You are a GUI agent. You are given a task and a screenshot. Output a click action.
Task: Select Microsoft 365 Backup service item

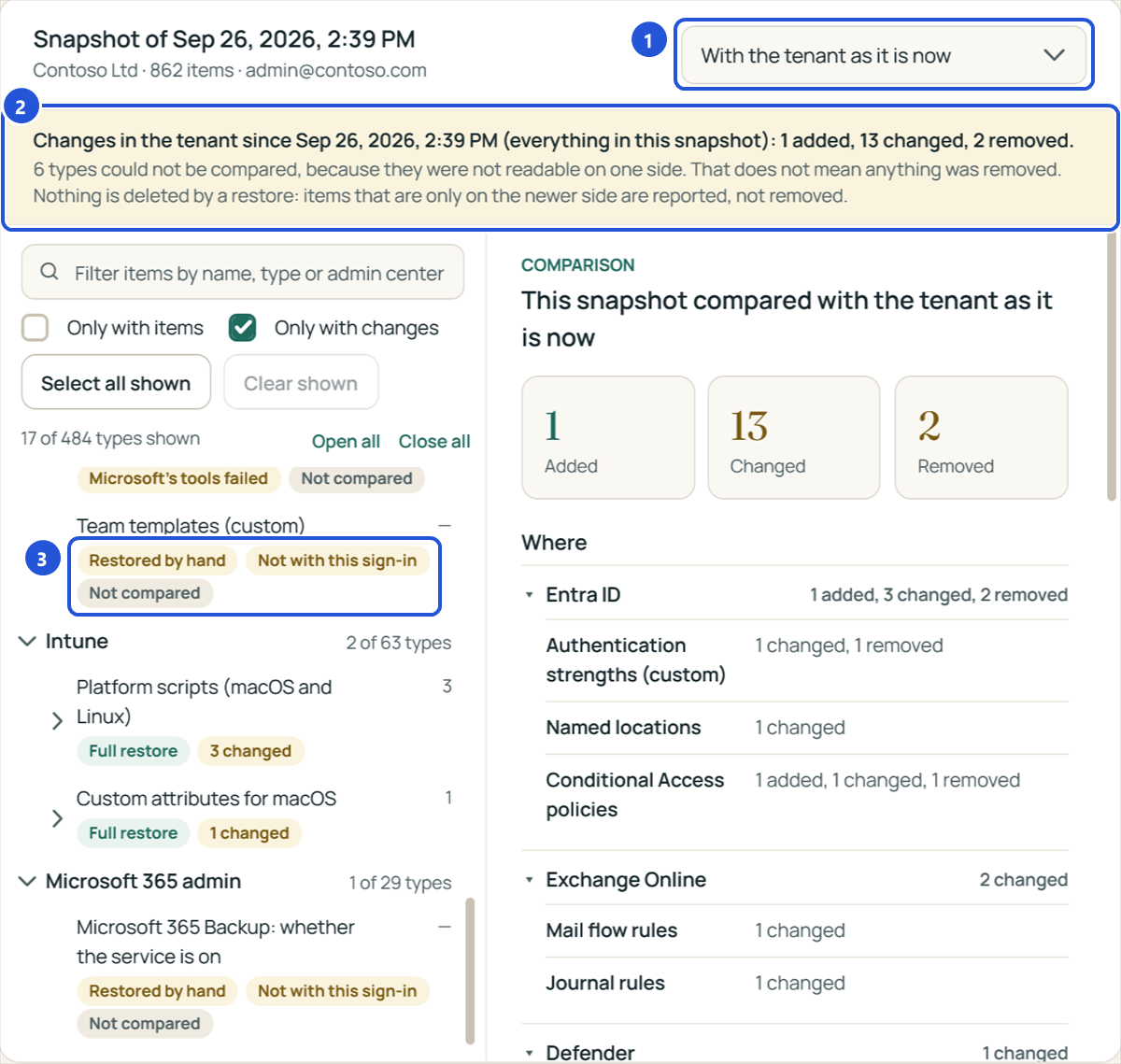point(216,942)
